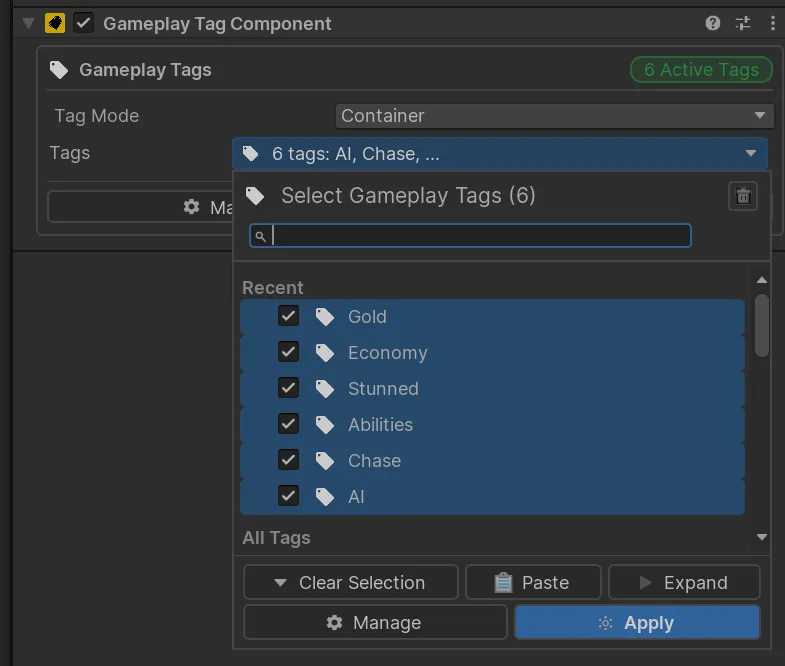
Task: Select the AI row text
Action: [x=356, y=497]
